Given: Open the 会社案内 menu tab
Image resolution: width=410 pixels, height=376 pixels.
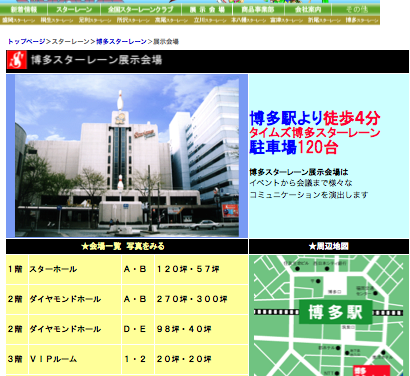Looking at the screenshot, I should [x=308, y=9].
